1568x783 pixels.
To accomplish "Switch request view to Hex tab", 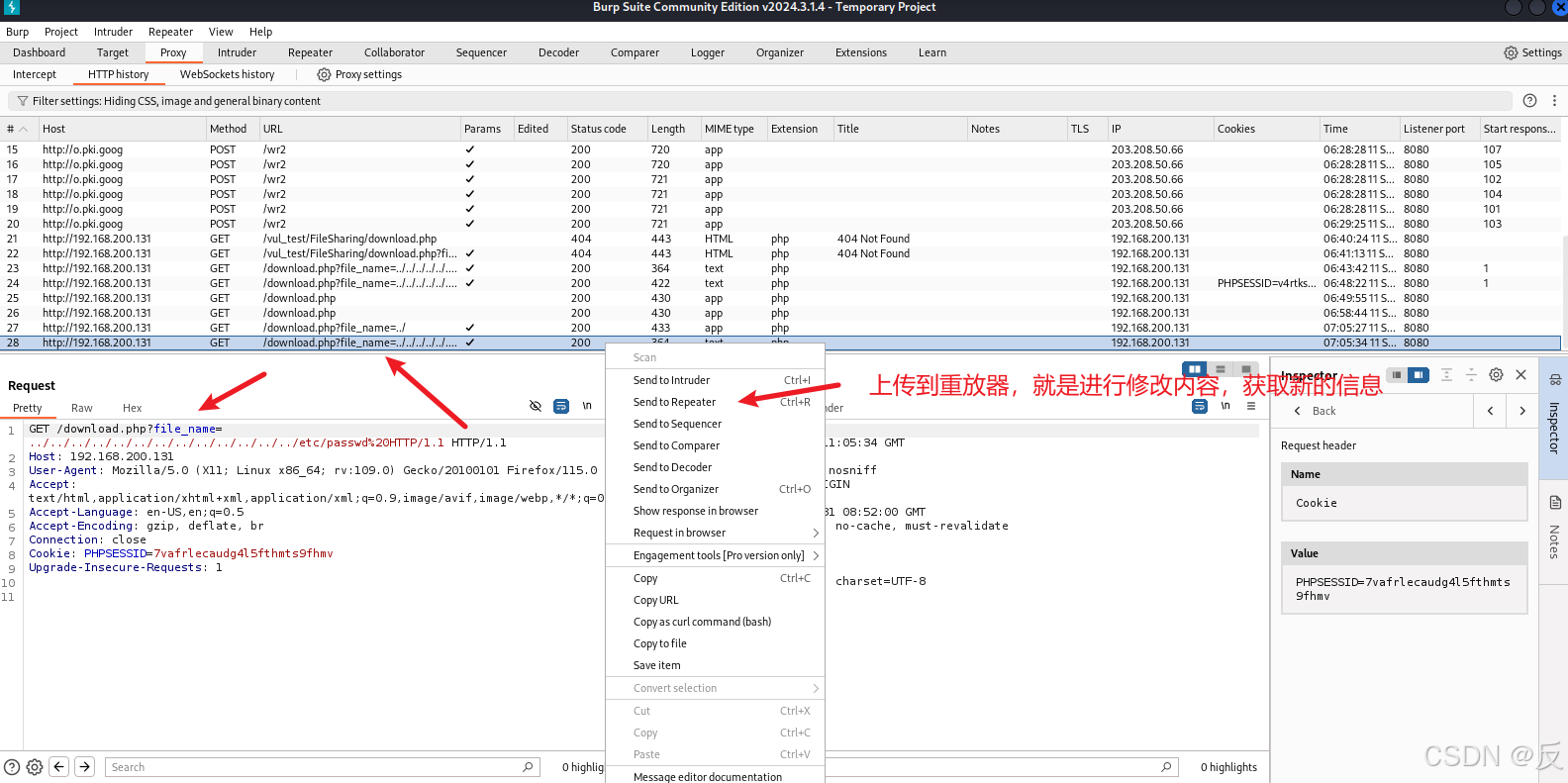I will coord(132,408).
